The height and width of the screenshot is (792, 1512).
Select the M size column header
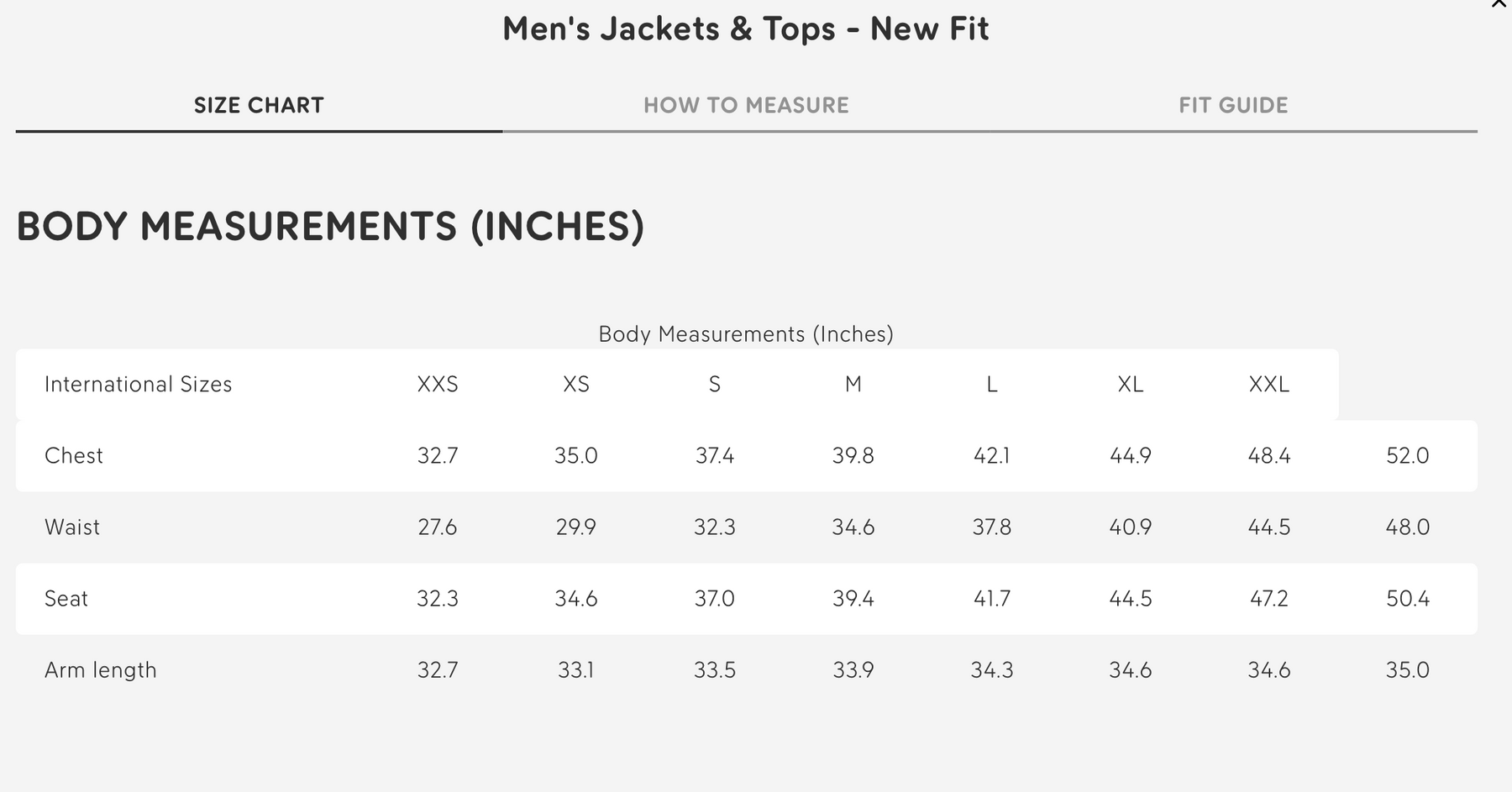coord(853,385)
